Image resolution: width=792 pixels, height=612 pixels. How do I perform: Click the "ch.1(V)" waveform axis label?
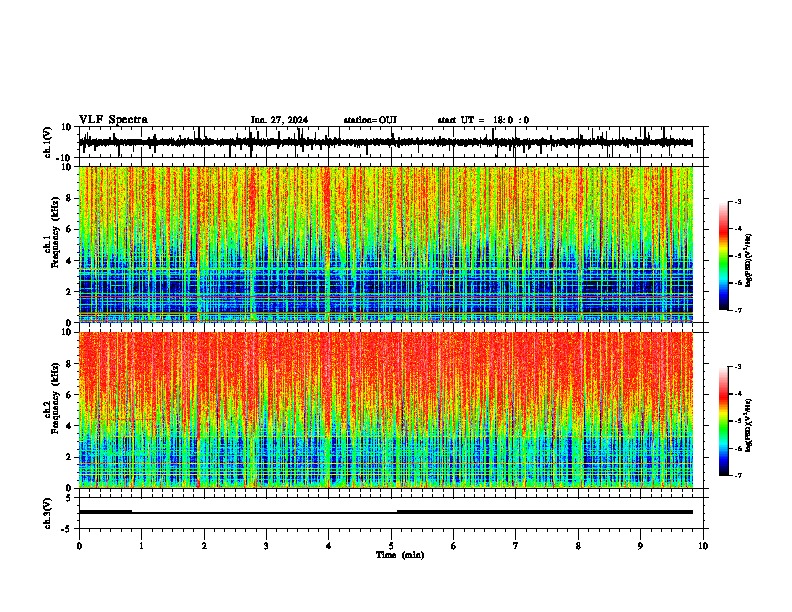(49, 142)
